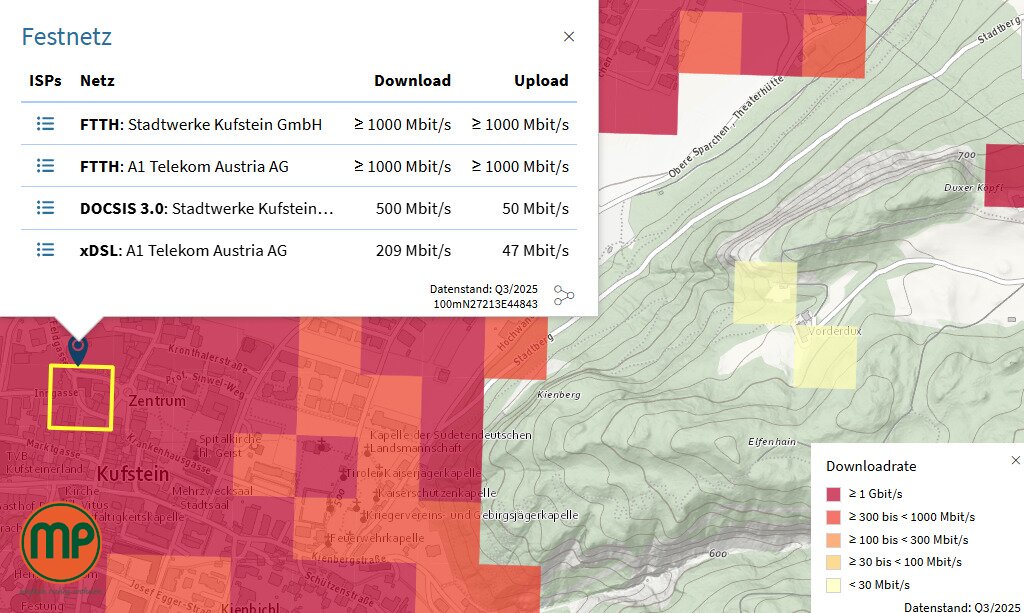Click the Download column header

coord(412,81)
